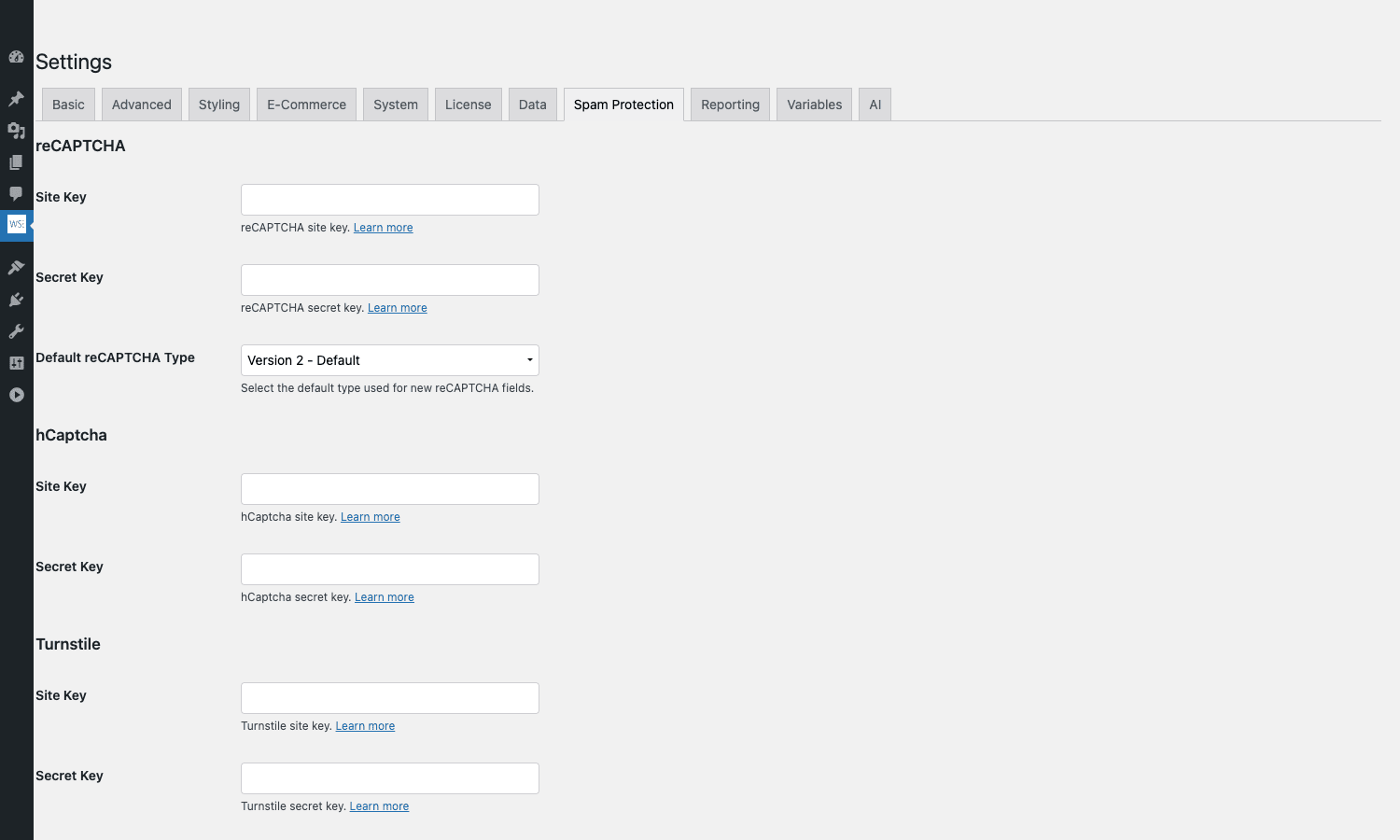Screen dimensions: 1400x840
Task: Select the System tab
Action: 396,105
